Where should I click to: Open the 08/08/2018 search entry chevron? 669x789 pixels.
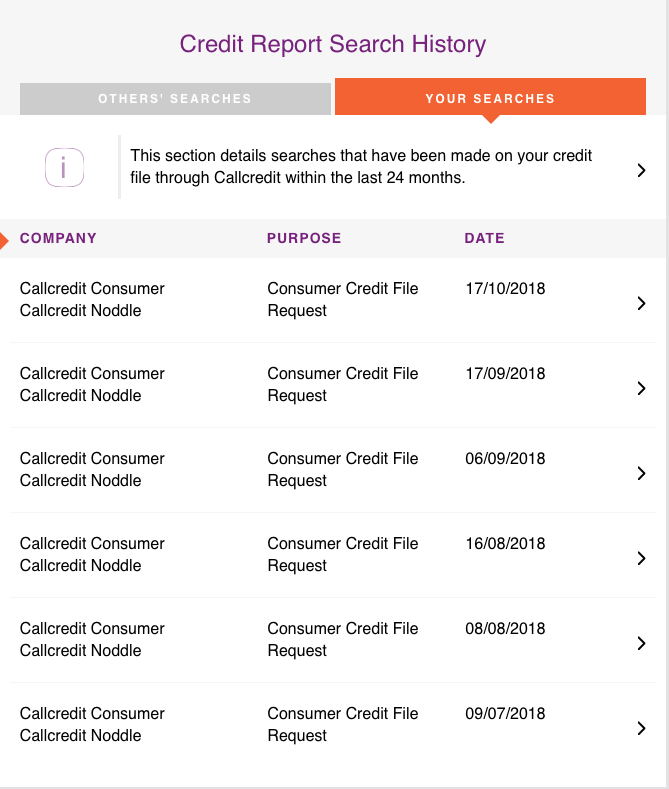pos(641,643)
